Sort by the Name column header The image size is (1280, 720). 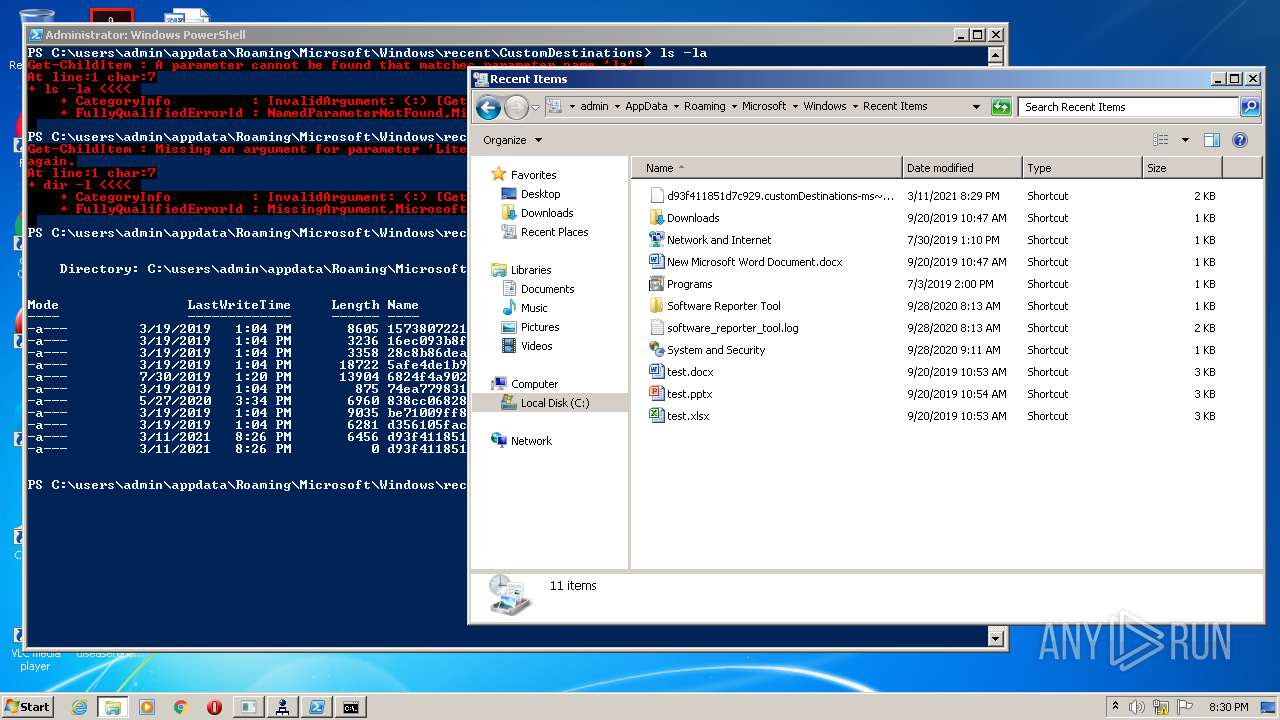pos(767,168)
